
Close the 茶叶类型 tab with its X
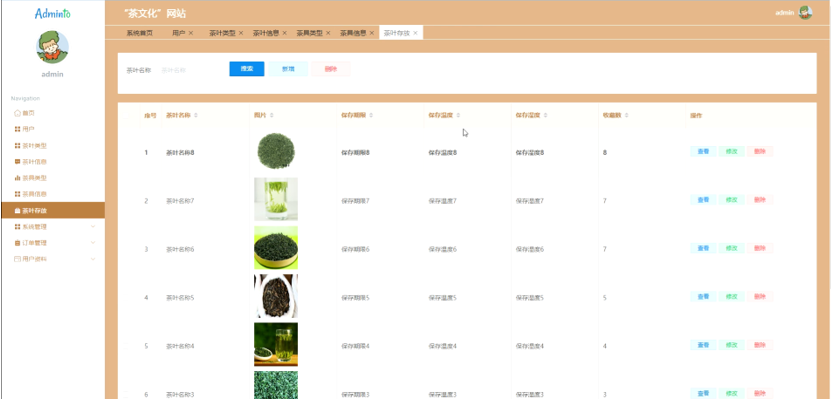coord(241,33)
